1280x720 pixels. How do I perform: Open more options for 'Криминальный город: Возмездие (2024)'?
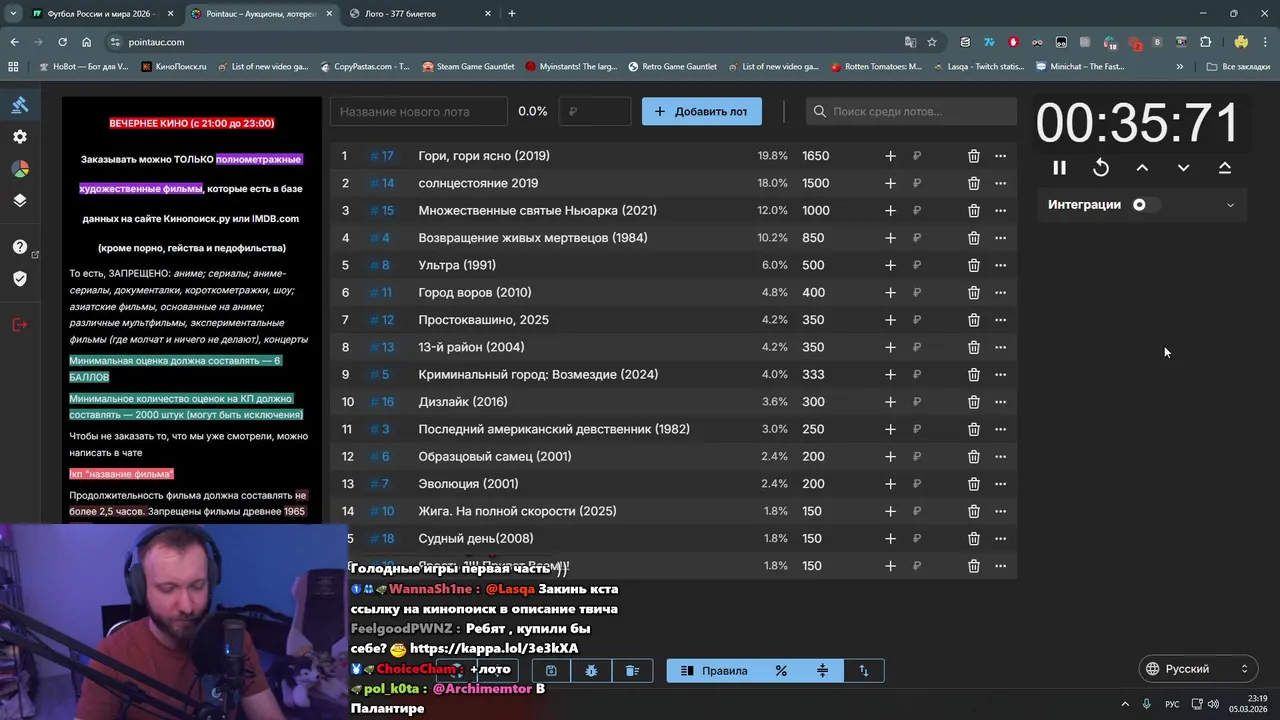pyautogui.click(x=1000, y=375)
